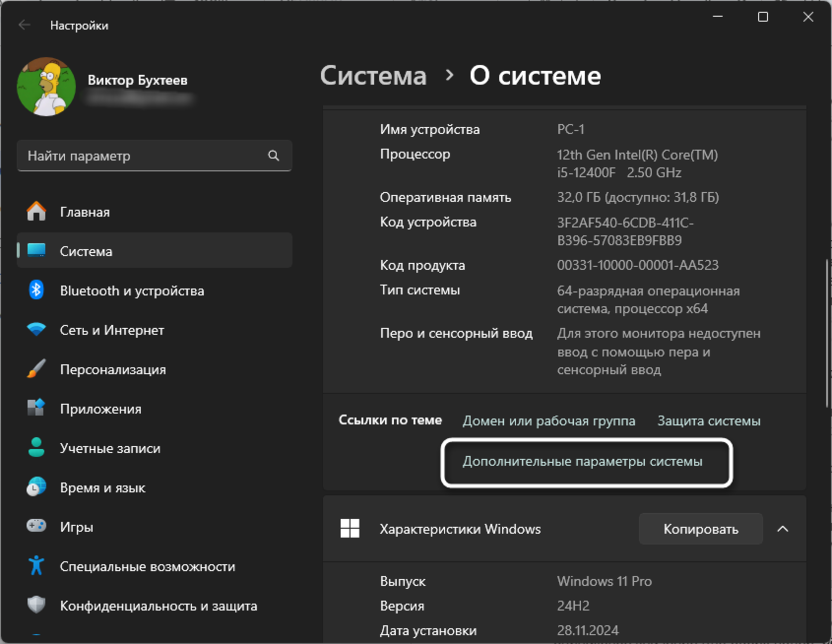This screenshot has width=832, height=644.
Task: Click the Gaming controller icon
Action: click(x=36, y=527)
